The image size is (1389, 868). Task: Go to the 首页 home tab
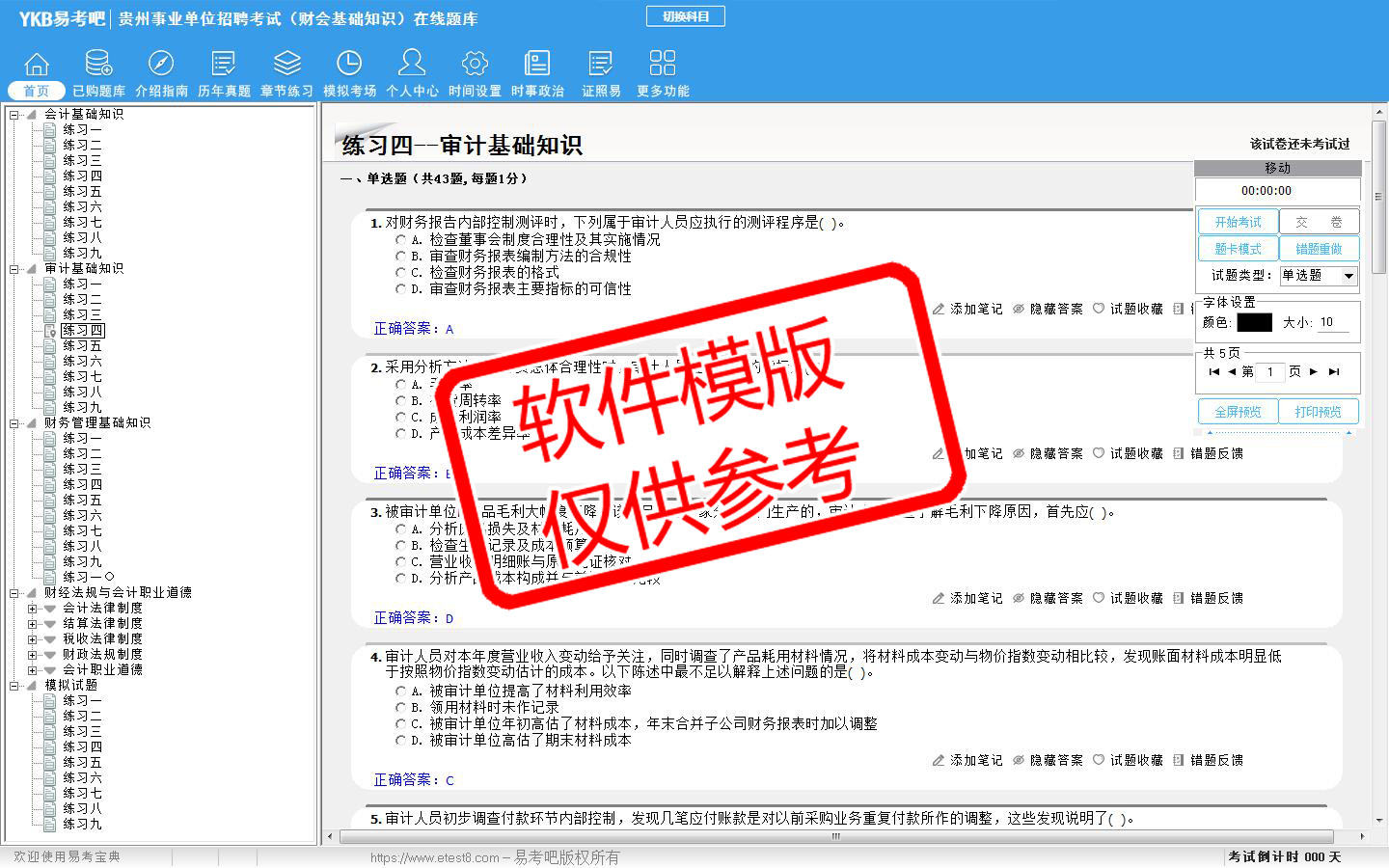pos(37,91)
